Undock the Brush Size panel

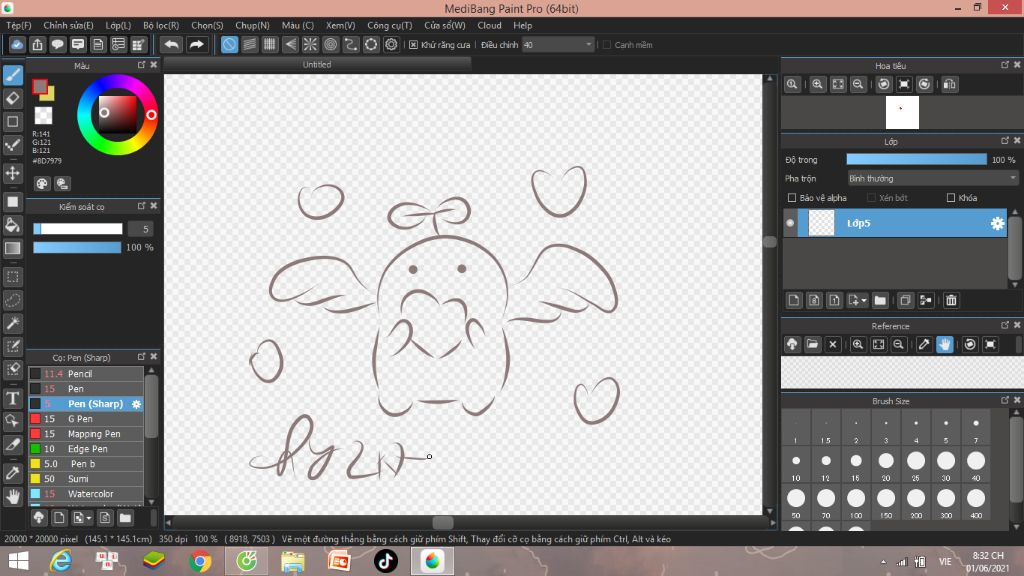click(1004, 400)
